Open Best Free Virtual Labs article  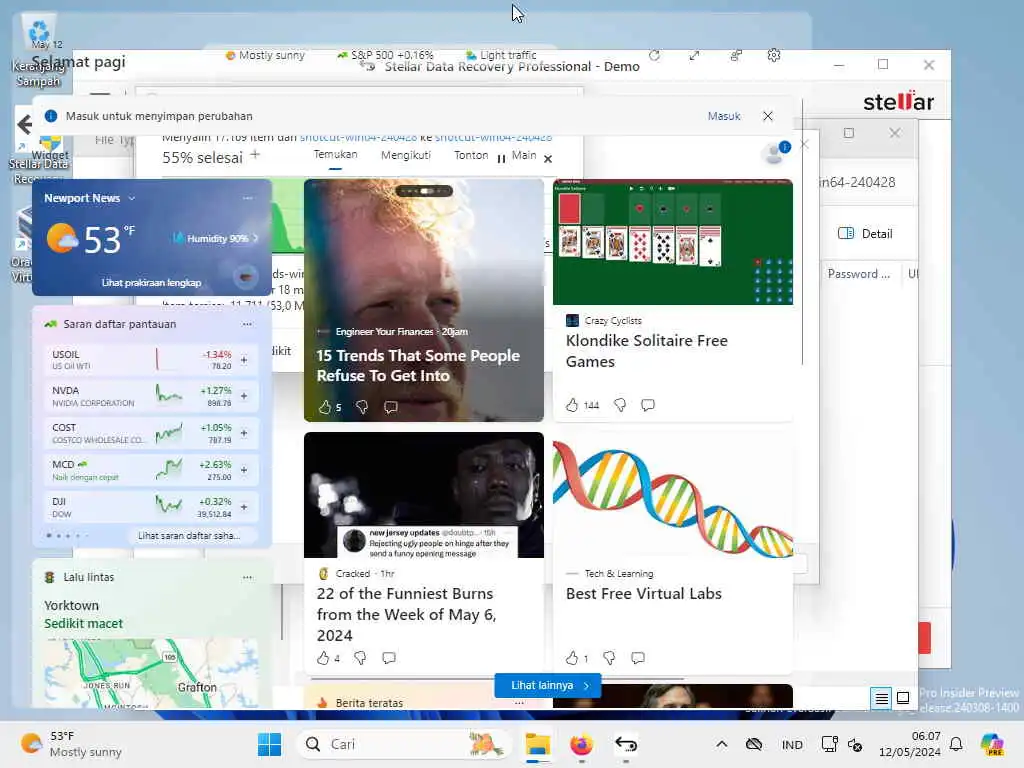tap(643, 594)
